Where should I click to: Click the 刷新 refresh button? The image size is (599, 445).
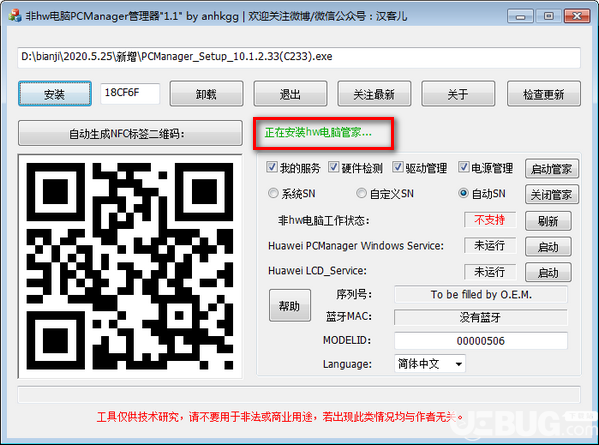click(x=548, y=221)
